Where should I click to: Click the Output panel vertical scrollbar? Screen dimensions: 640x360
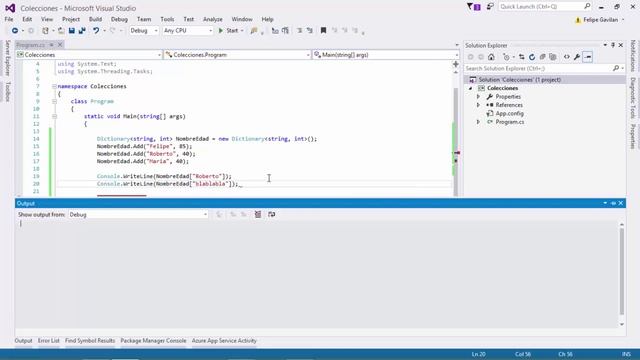coord(622,274)
